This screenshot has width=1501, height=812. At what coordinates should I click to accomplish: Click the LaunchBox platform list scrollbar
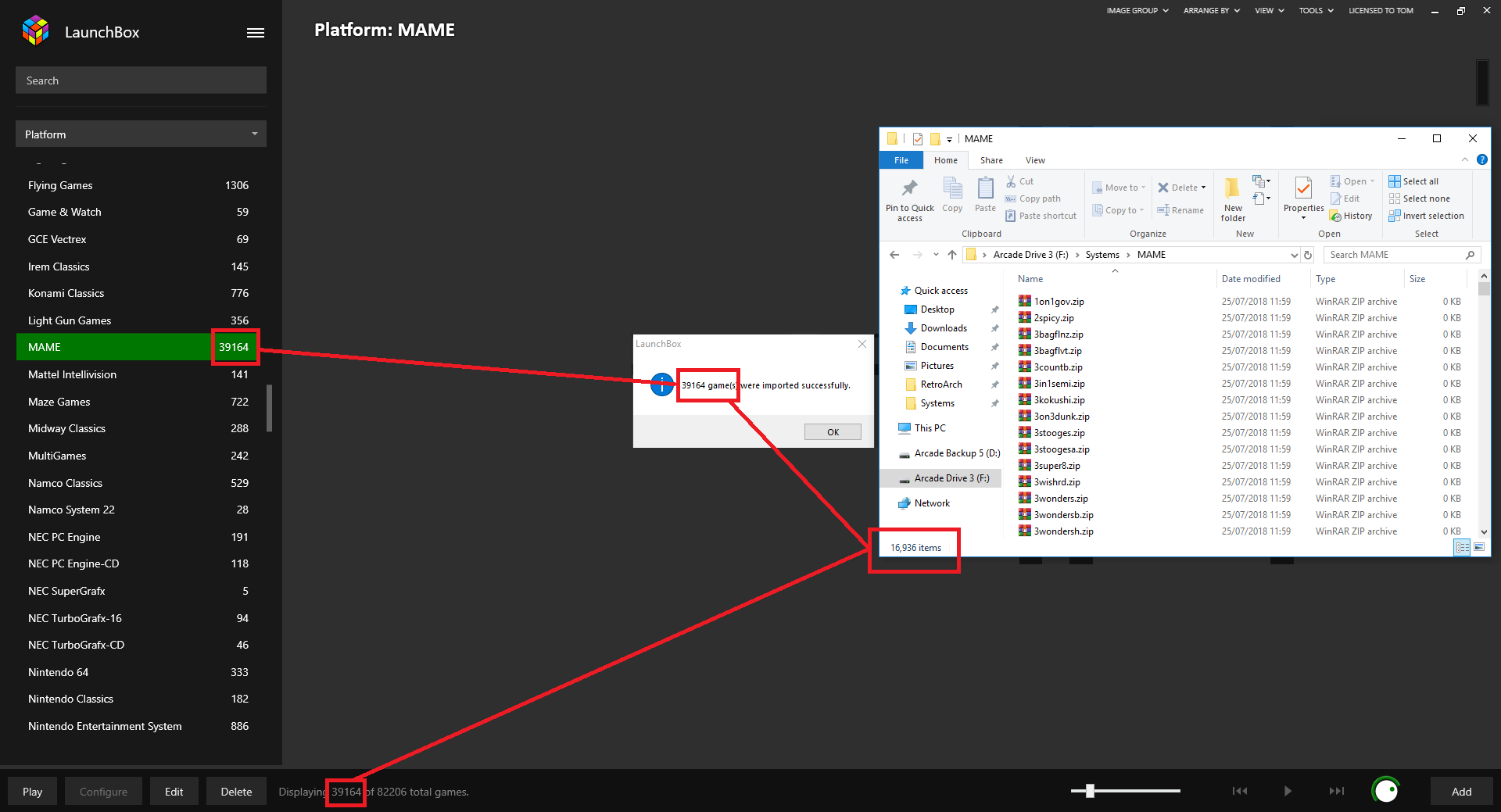(x=269, y=408)
